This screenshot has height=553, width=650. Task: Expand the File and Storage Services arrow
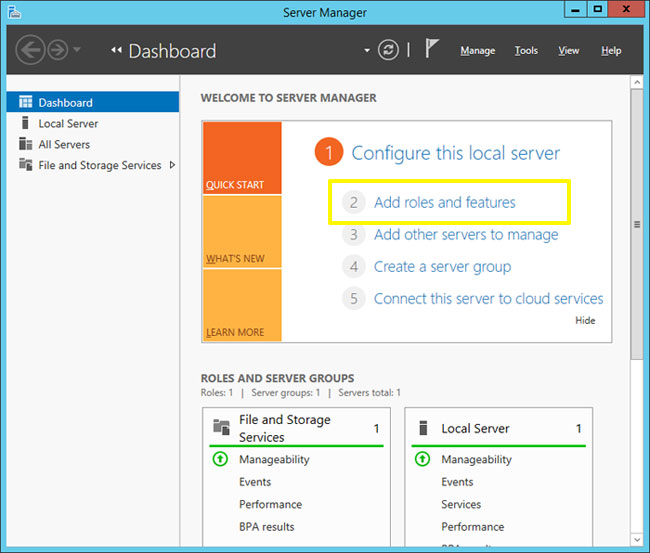tap(172, 165)
